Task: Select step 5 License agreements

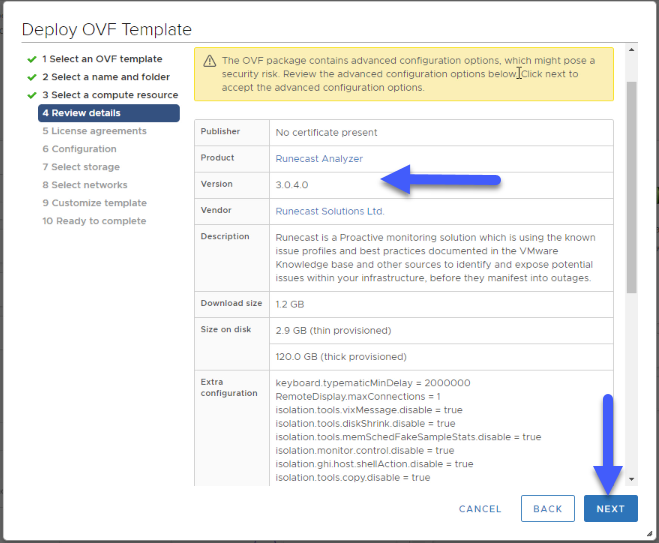Action: click(94, 131)
